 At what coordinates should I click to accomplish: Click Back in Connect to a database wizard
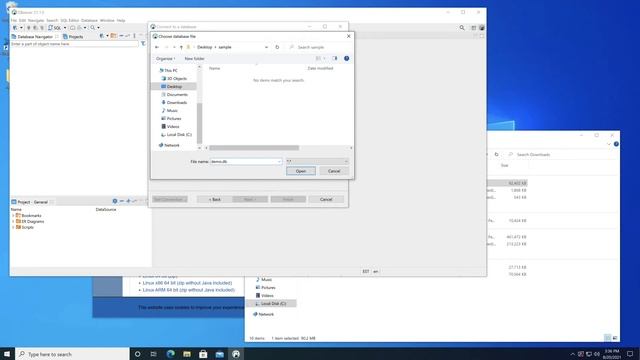point(215,200)
